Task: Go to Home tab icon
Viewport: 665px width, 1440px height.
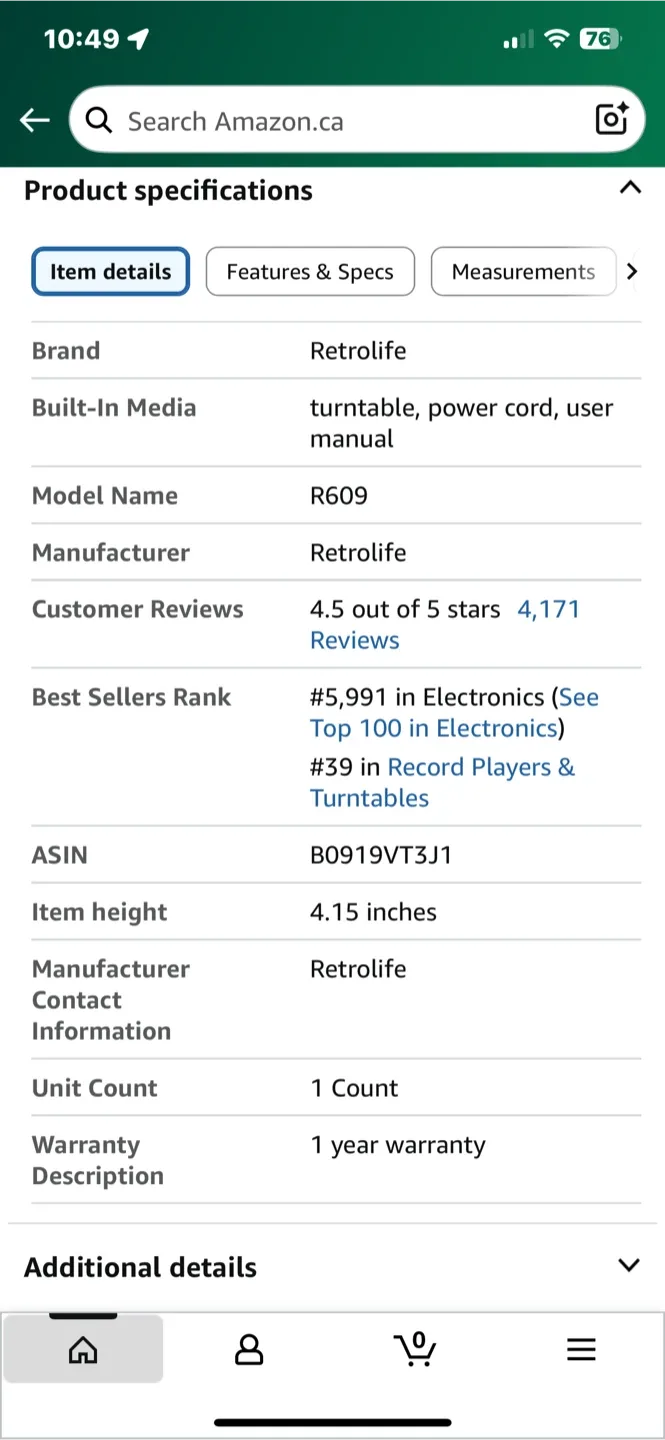Action: pos(83,1350)
